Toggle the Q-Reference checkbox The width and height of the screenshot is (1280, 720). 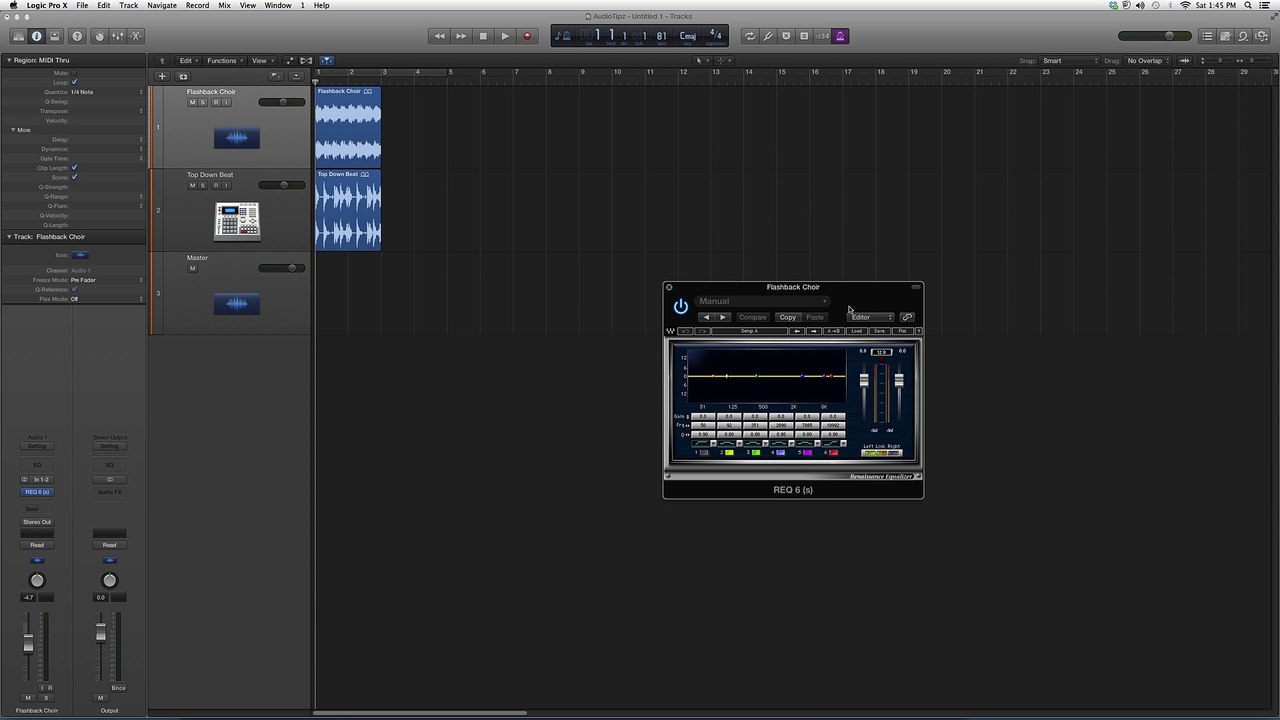point(74,289)
